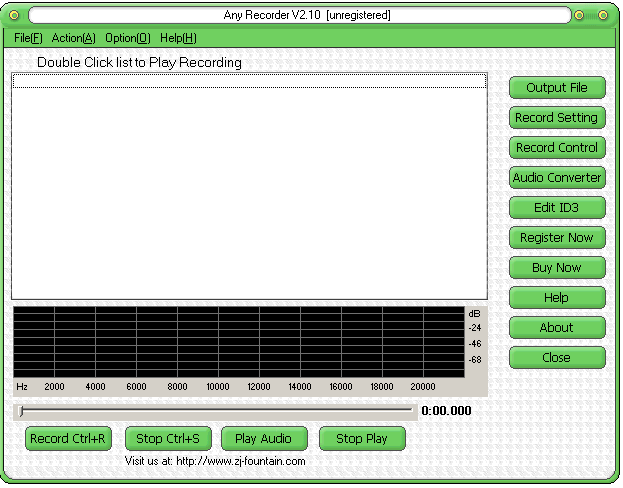Click the -68 dB scale label
This screenshot has height=488, width=623.
[475, 360]
